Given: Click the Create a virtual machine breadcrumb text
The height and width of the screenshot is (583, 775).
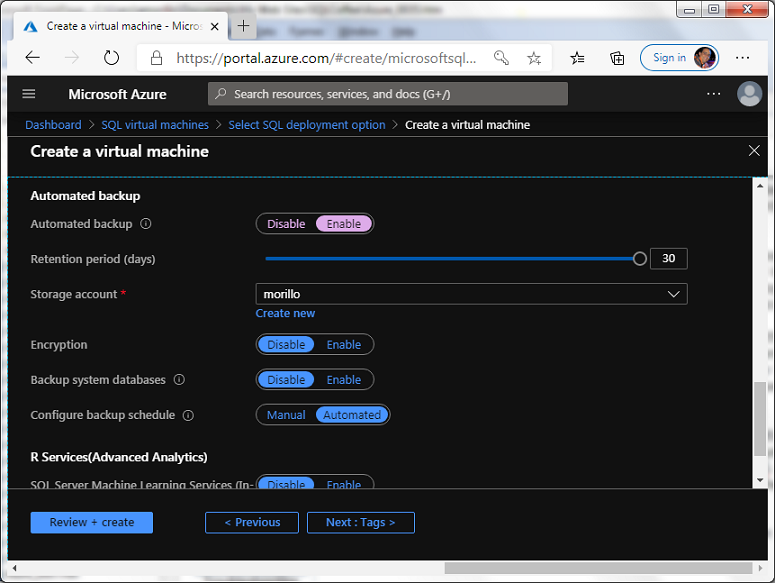Looking at the screenshot, I should 467,125.
